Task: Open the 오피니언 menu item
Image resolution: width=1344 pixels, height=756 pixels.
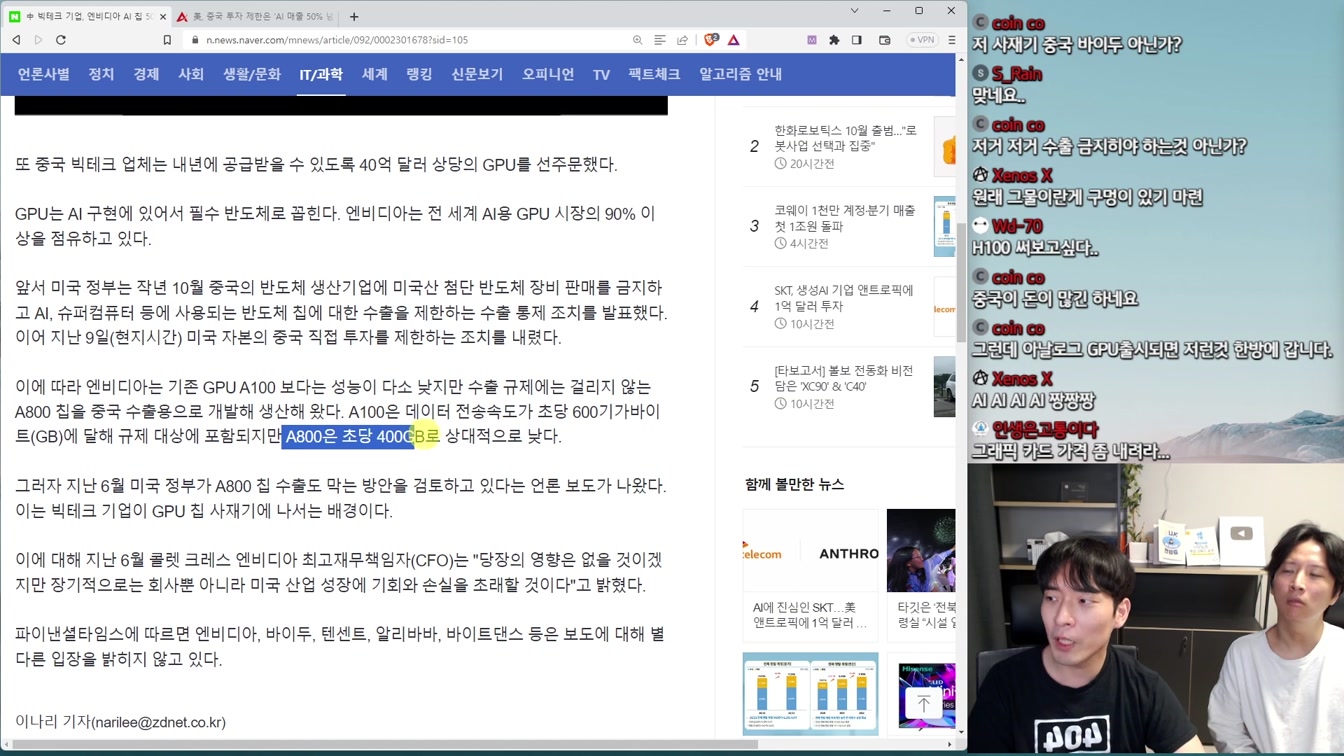Action: coord(548,74)
